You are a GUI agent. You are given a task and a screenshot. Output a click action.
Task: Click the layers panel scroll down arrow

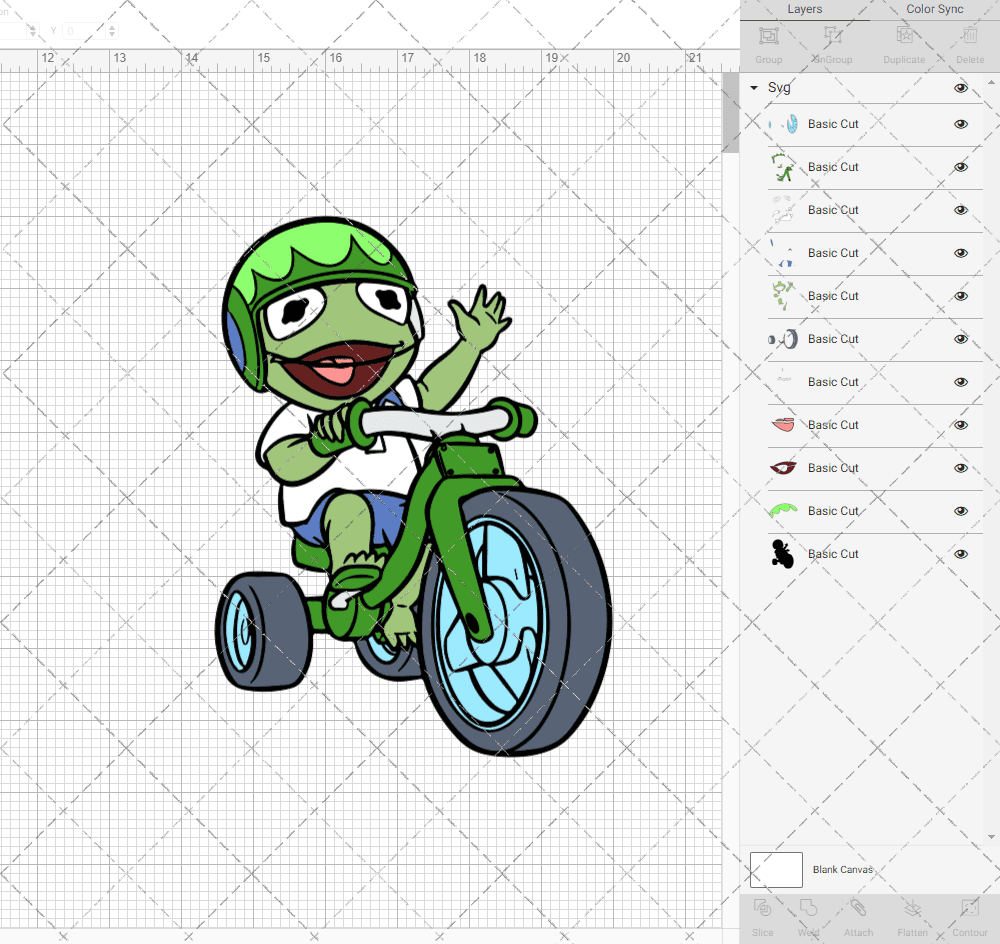tap(990, 837)
